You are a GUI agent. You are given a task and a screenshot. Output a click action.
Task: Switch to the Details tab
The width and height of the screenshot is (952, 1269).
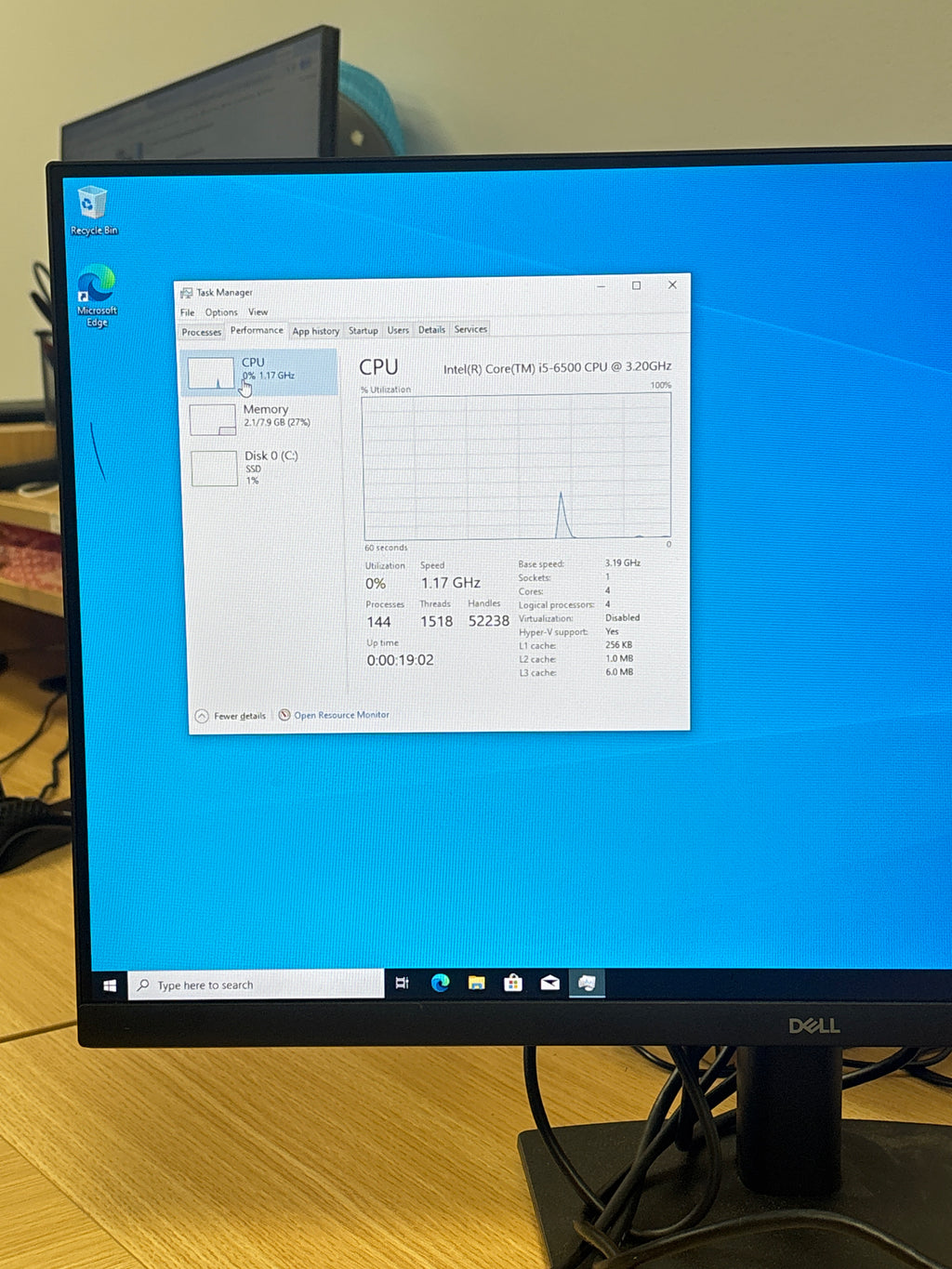431,329
